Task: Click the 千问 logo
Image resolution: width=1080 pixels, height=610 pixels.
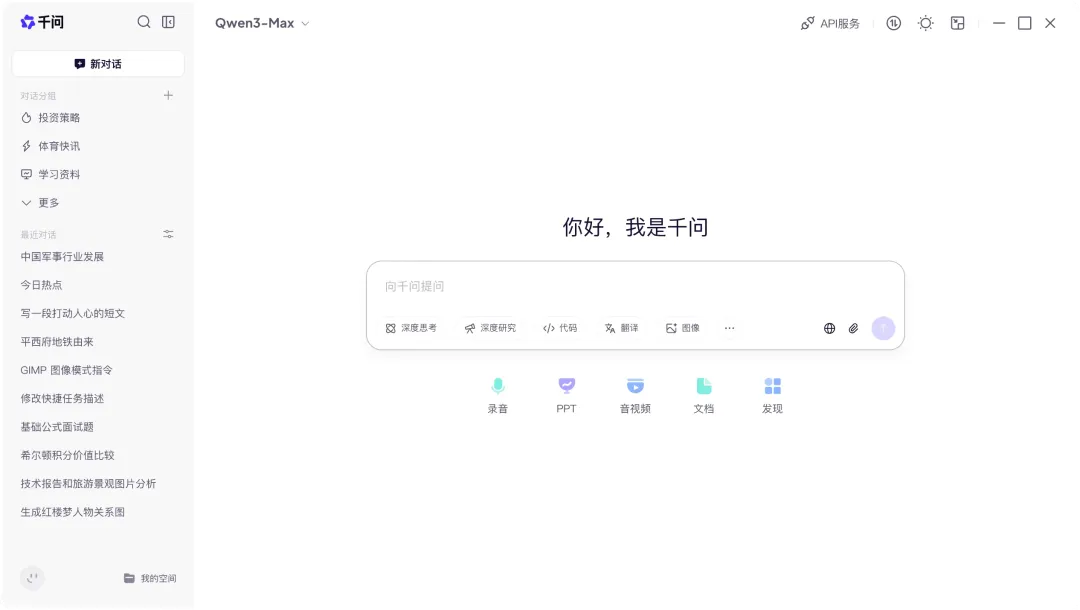Action: click(x=42, y=22)
